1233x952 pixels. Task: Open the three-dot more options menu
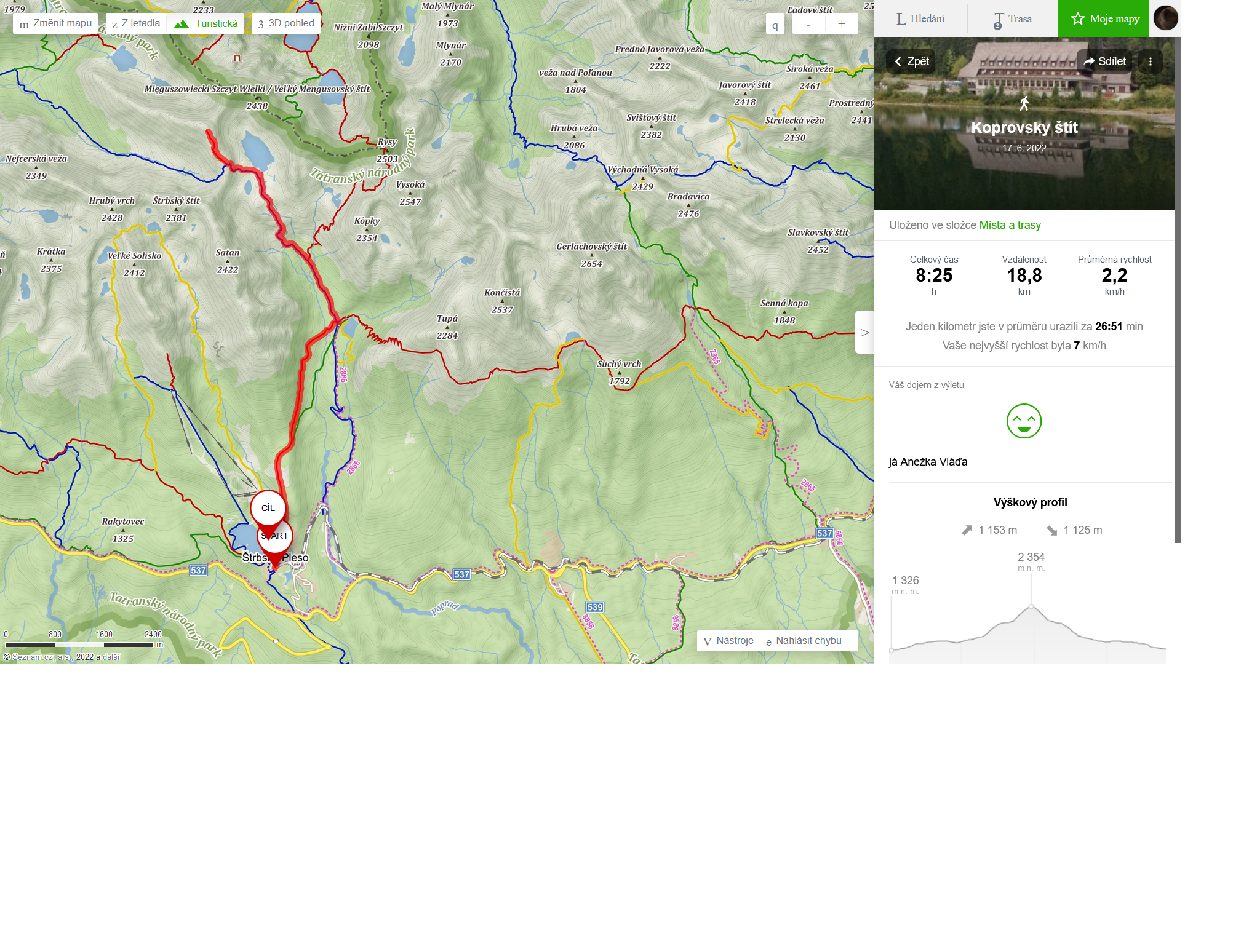point(1150,61)
